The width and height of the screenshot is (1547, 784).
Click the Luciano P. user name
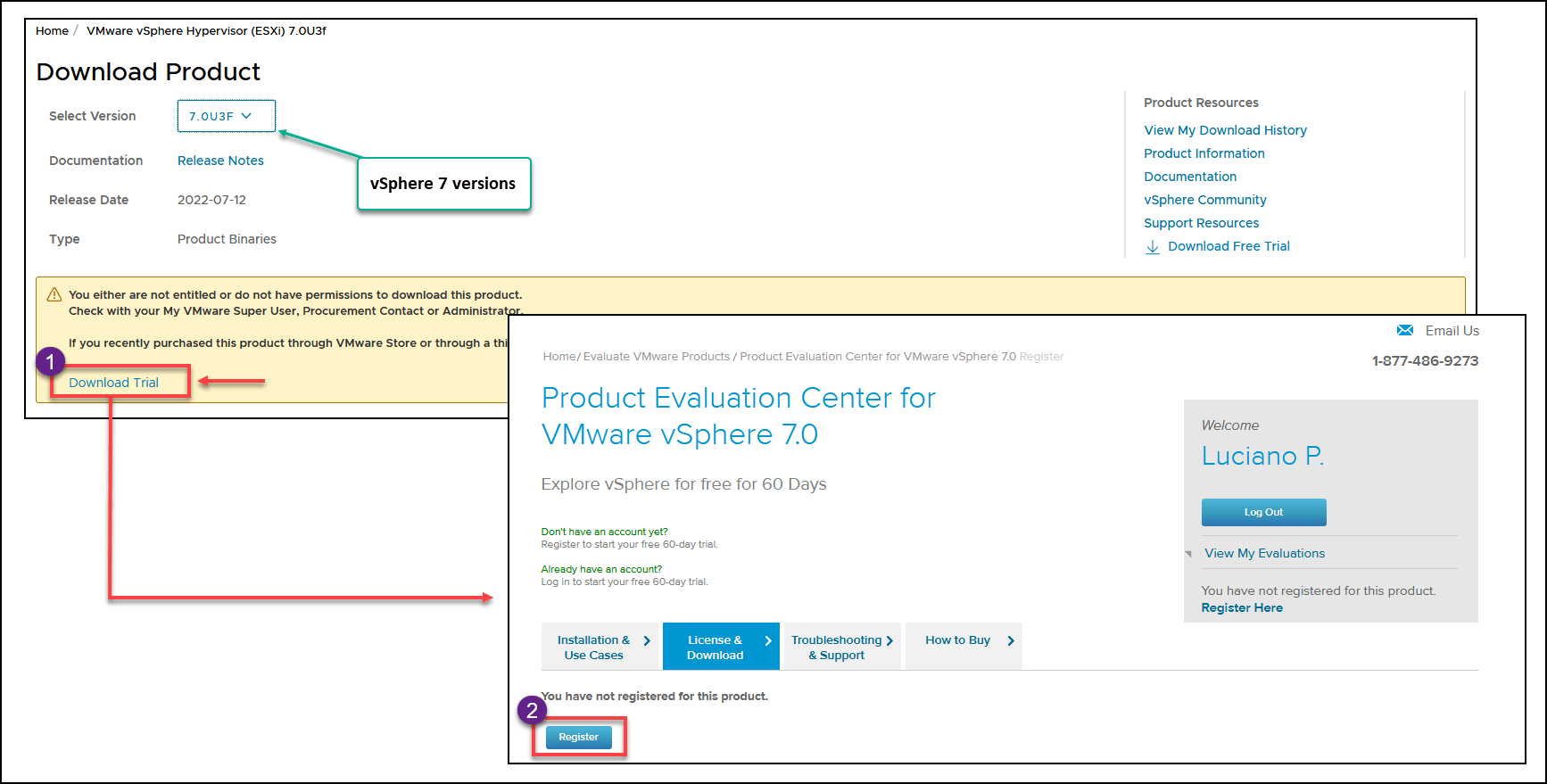pyautogui.click(x=1262, y=456)
